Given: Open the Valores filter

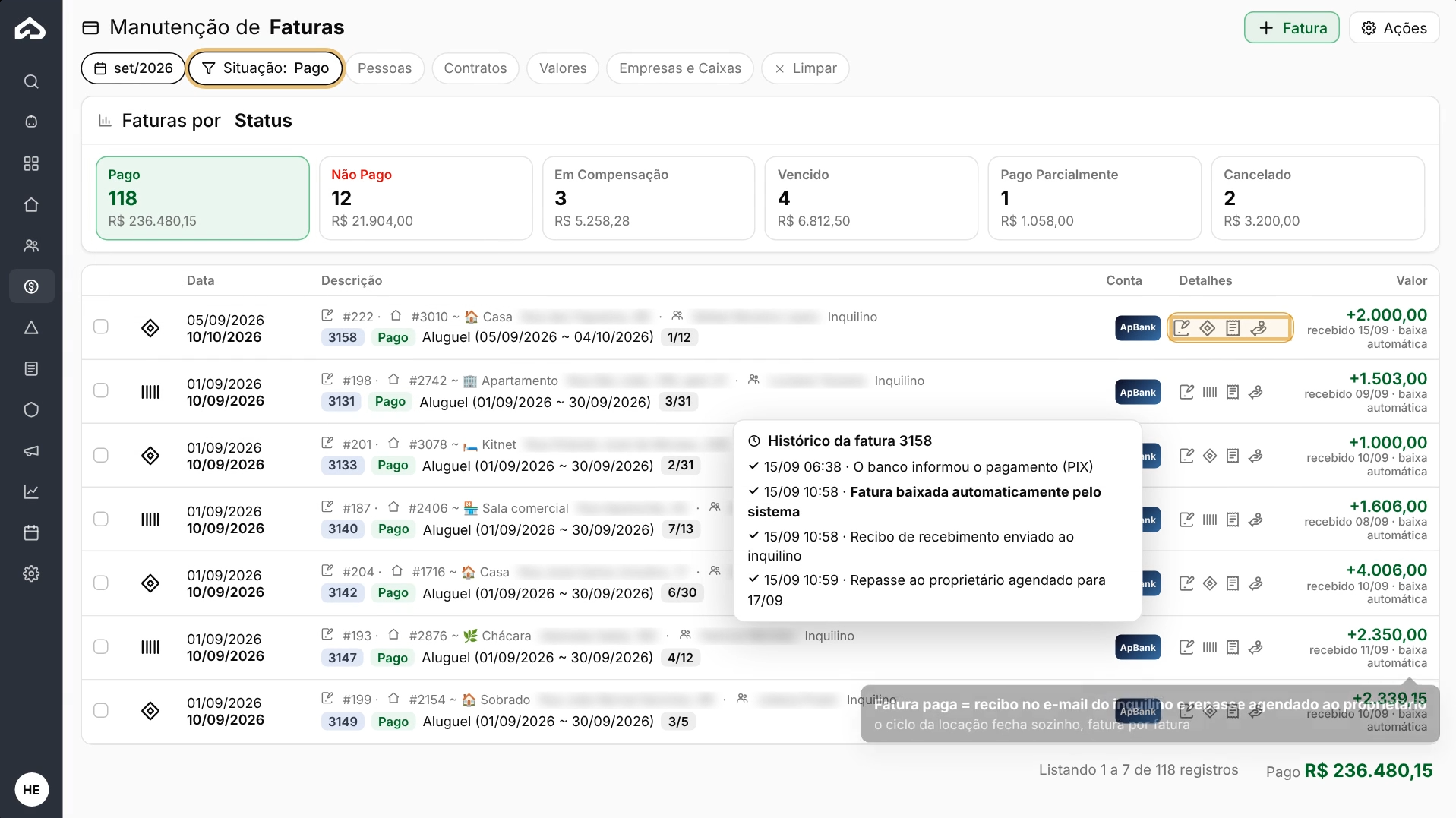Looking at the screenshot, I should point(563,68).
